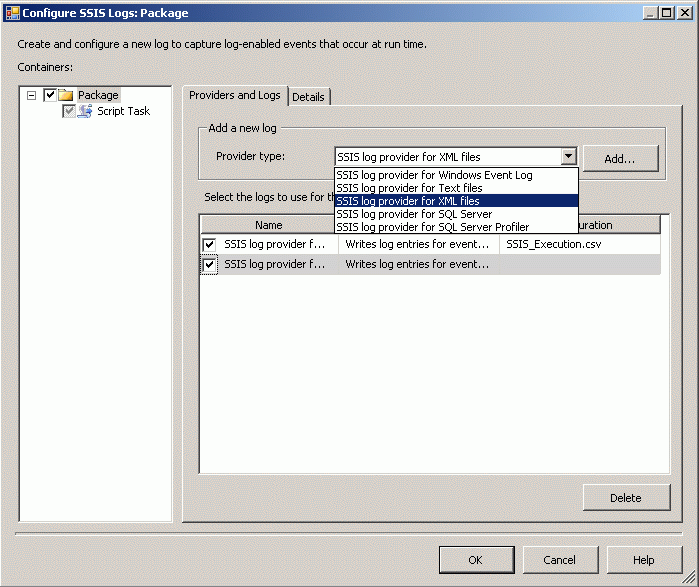Viewport: 699px width, 587px height.
Task: Collapse the Package tree node
Action: (x=31, y=95)
